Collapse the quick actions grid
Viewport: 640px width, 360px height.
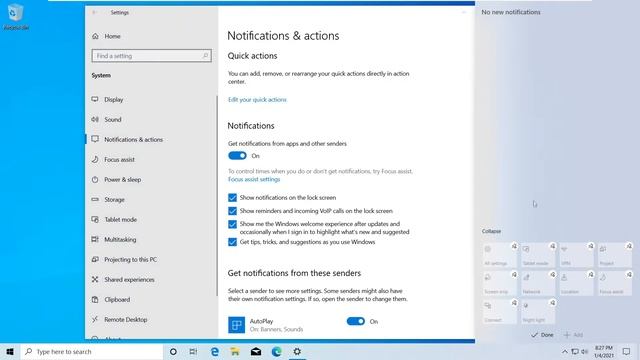[491, 231]
